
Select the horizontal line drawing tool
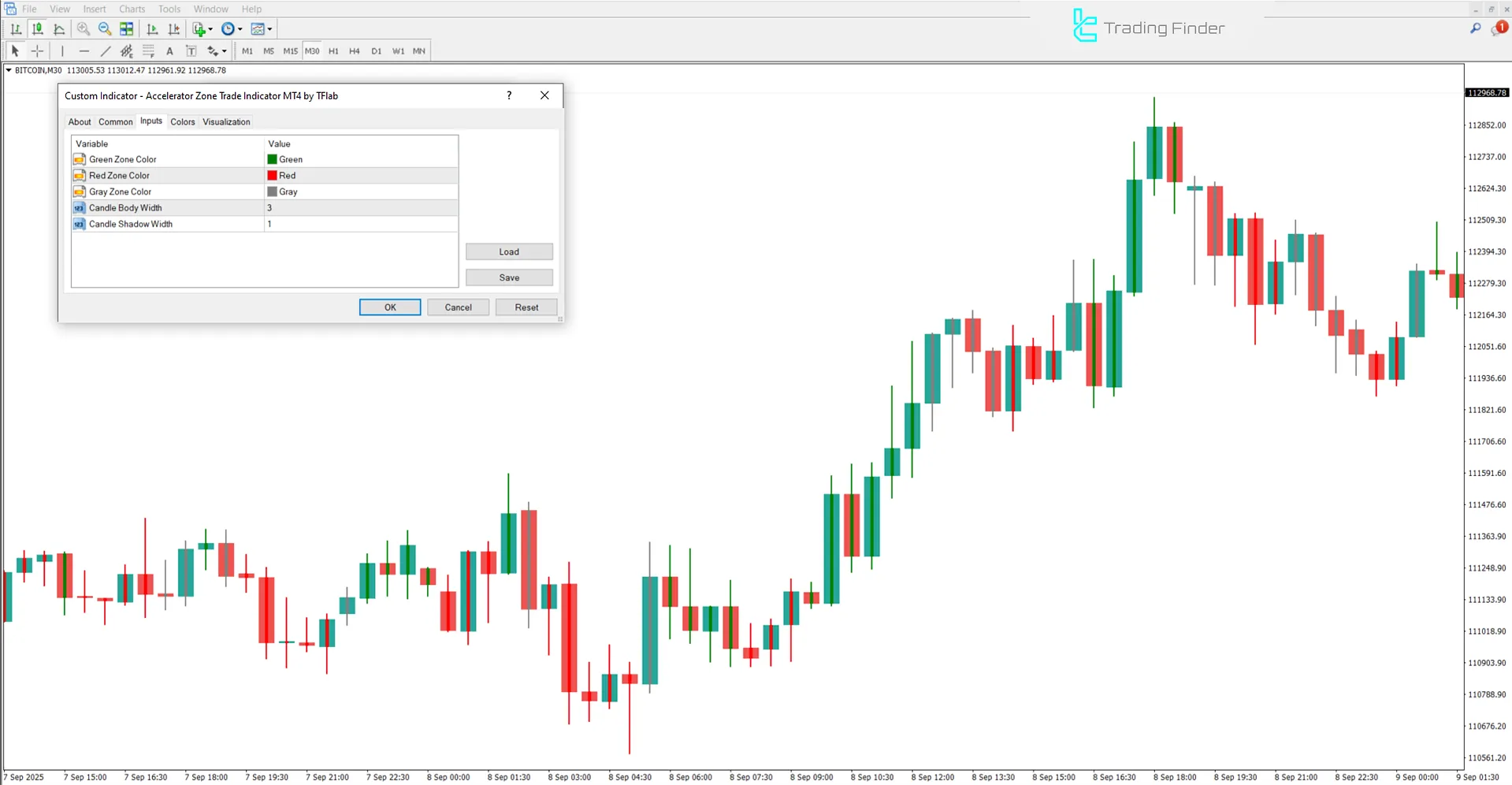point(84,50)
